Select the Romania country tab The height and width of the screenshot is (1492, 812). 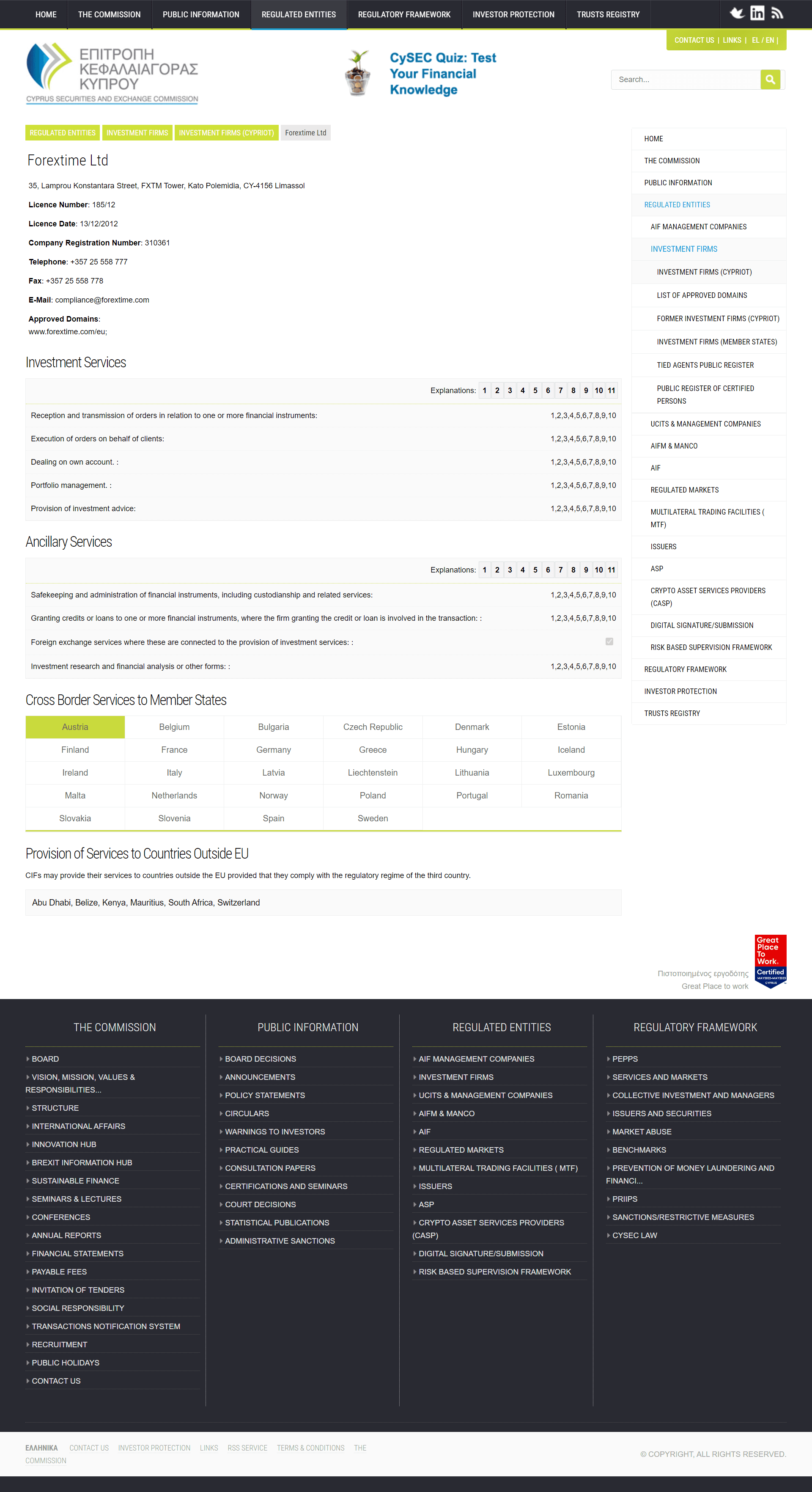point(571,795)
